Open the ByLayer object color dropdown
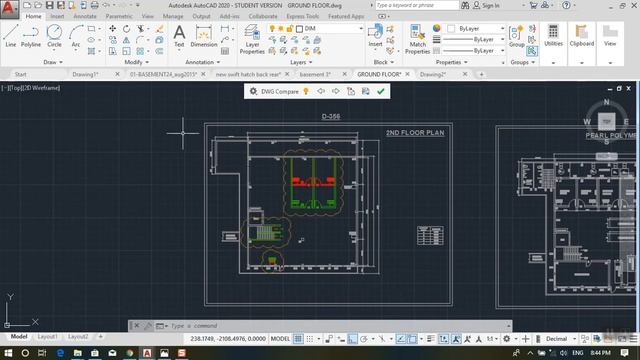Image resolution: width=640 pixels, height=360 pixels. pos(502,29)
